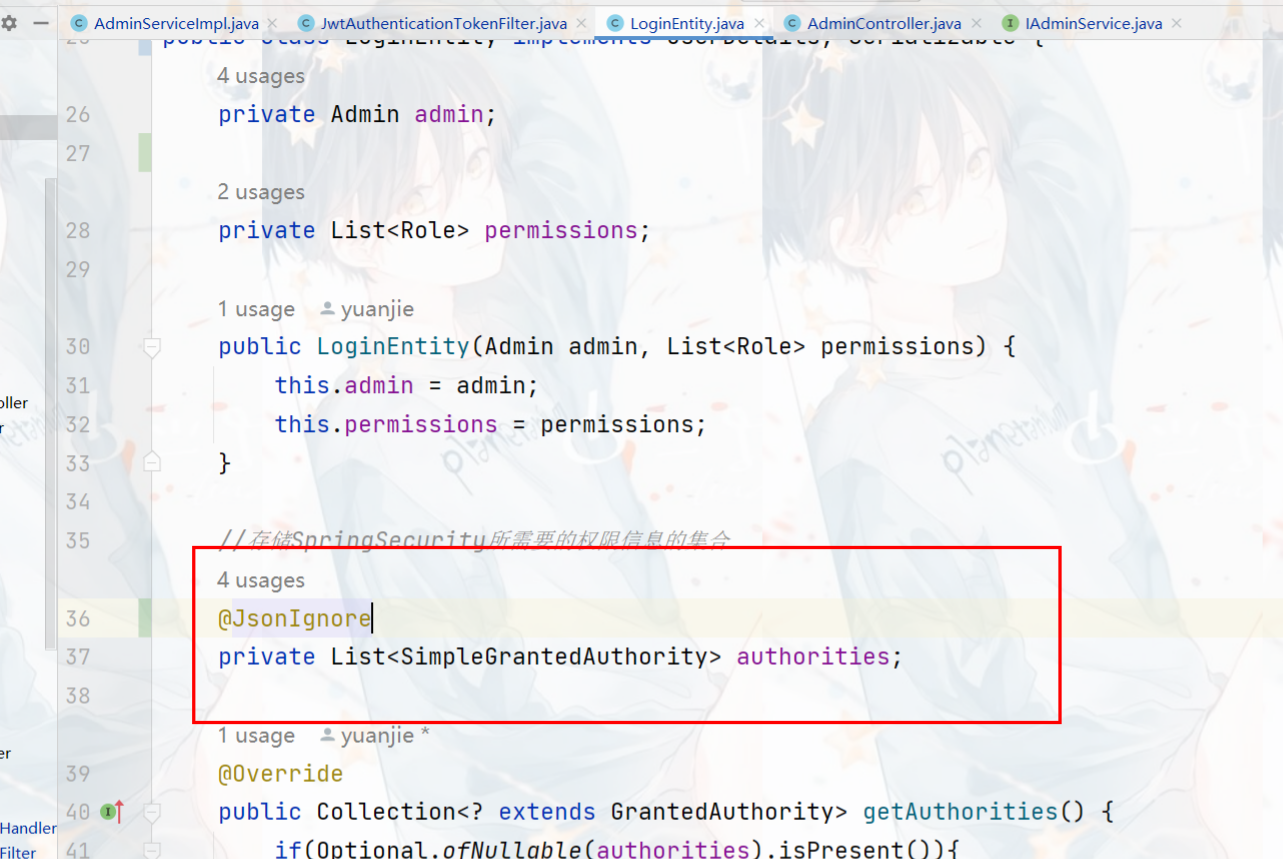Click the List<Role> type on line 28
1283x859 pixels.
pyautogui.click(x=400, y=231)
